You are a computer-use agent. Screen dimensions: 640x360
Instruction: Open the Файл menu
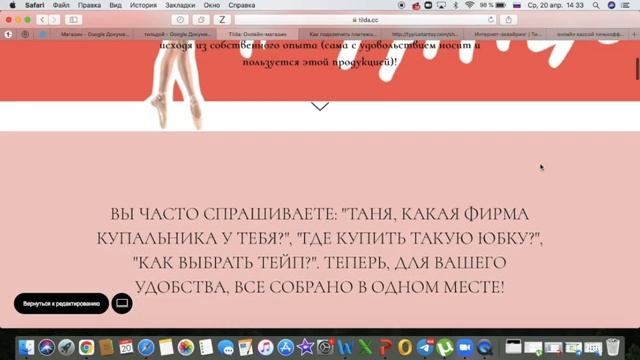click(x=61, y=5)
